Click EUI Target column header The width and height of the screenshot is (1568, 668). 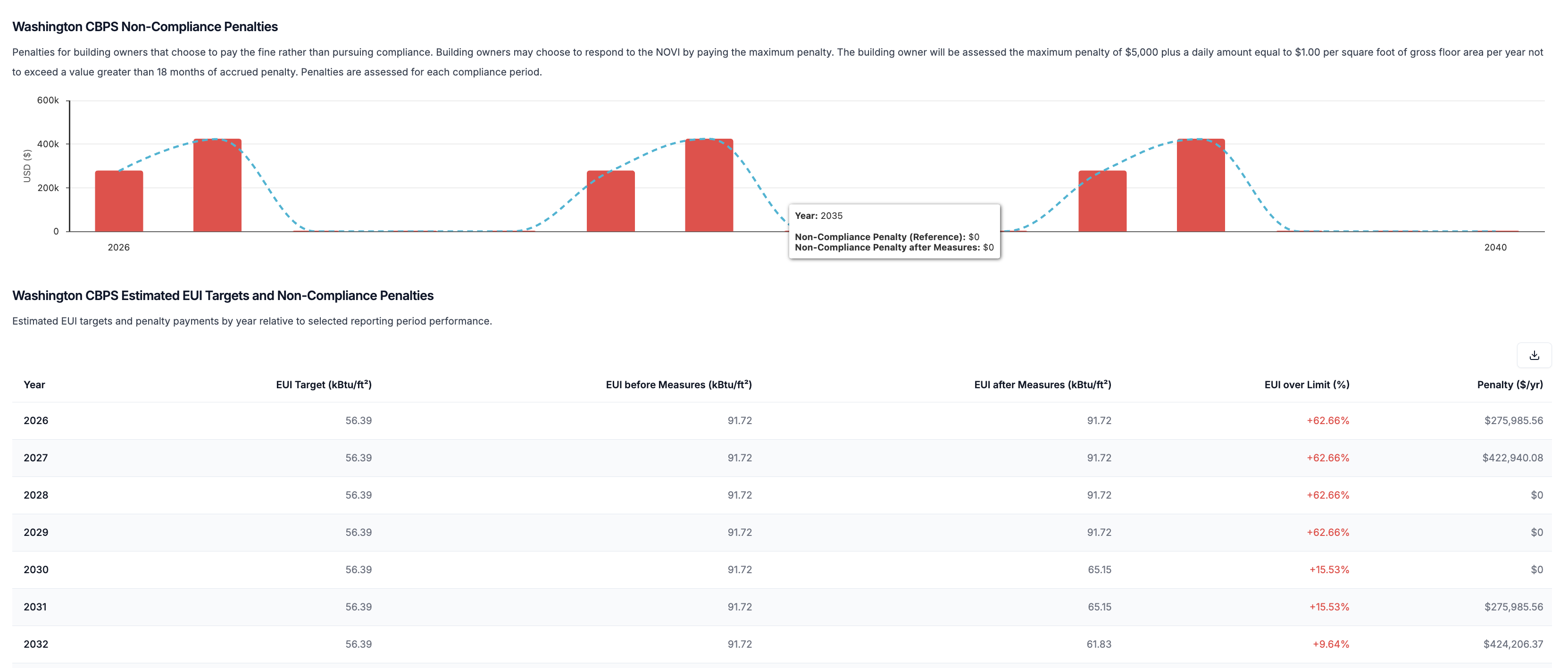coord(323,385)
